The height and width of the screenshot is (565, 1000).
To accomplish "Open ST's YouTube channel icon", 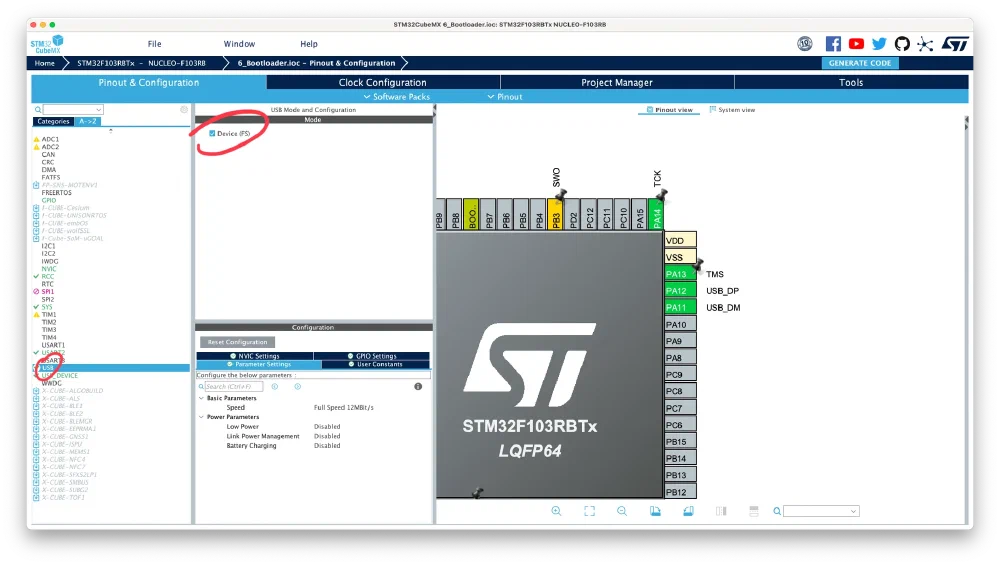I will tap(856, 44).
